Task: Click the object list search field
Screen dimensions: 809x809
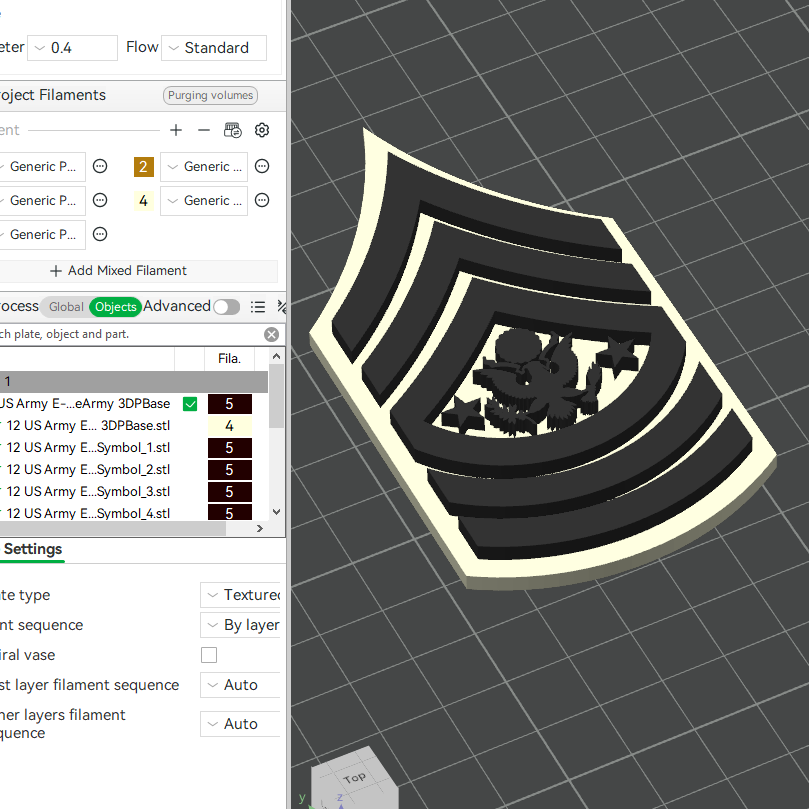Action: (132, 334)
